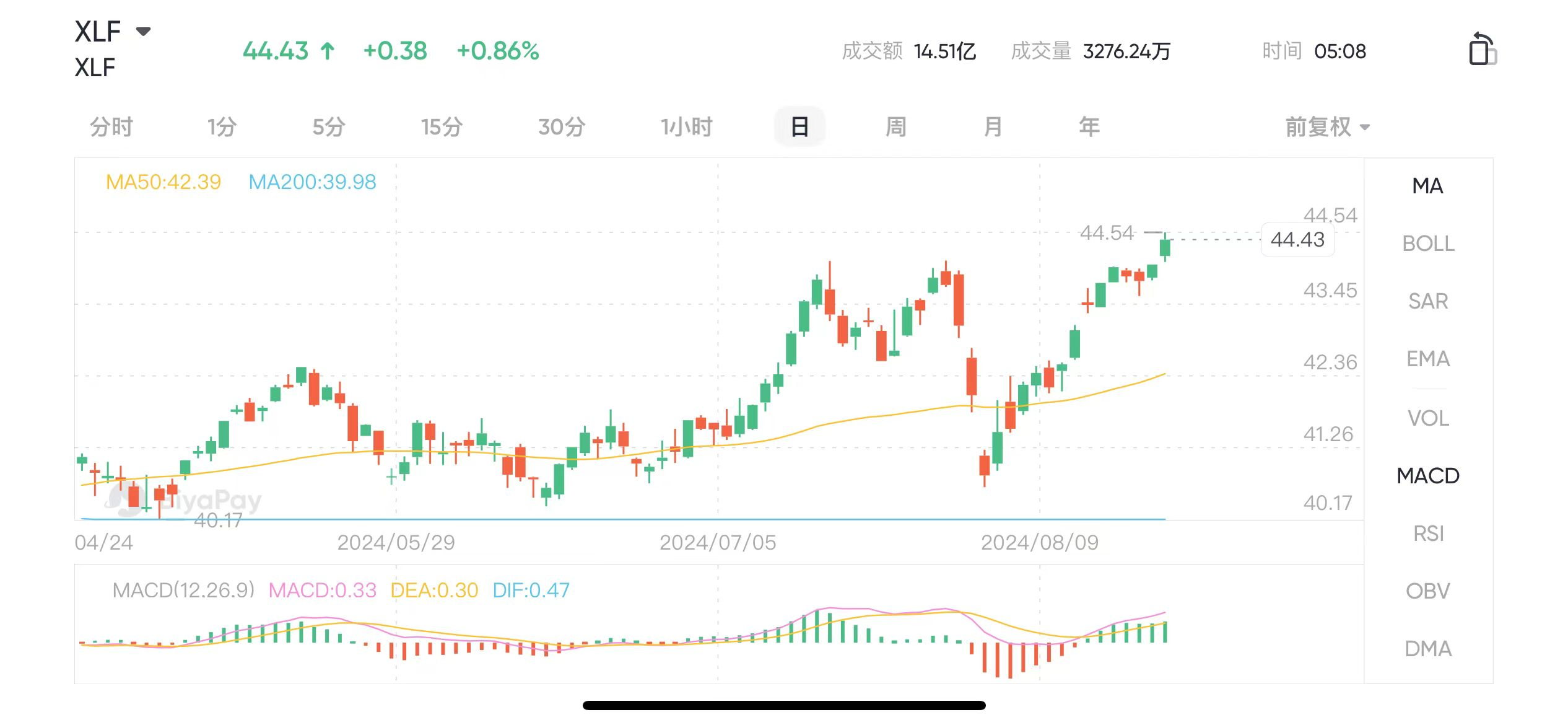Tap the 04/24 start date label
The image size is (1568, 725).
[x=103, y=543]
